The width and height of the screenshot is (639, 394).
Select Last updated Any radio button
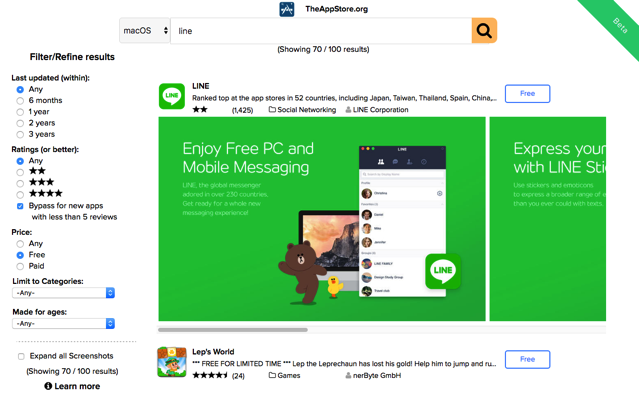pos(20,89)
